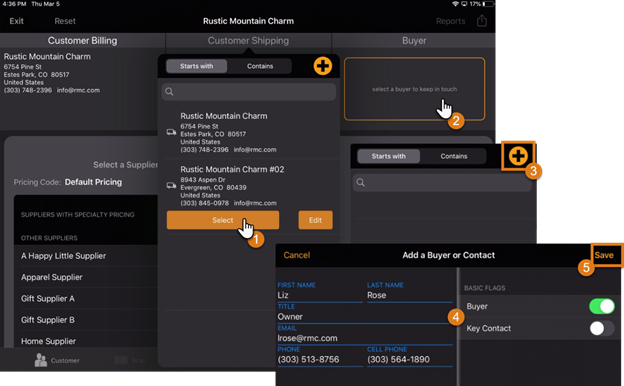The width and height of the screenshot is (624, 386).
Task: Tap Rustic Mountain Charm billing name
Action: tap(47, 57)
